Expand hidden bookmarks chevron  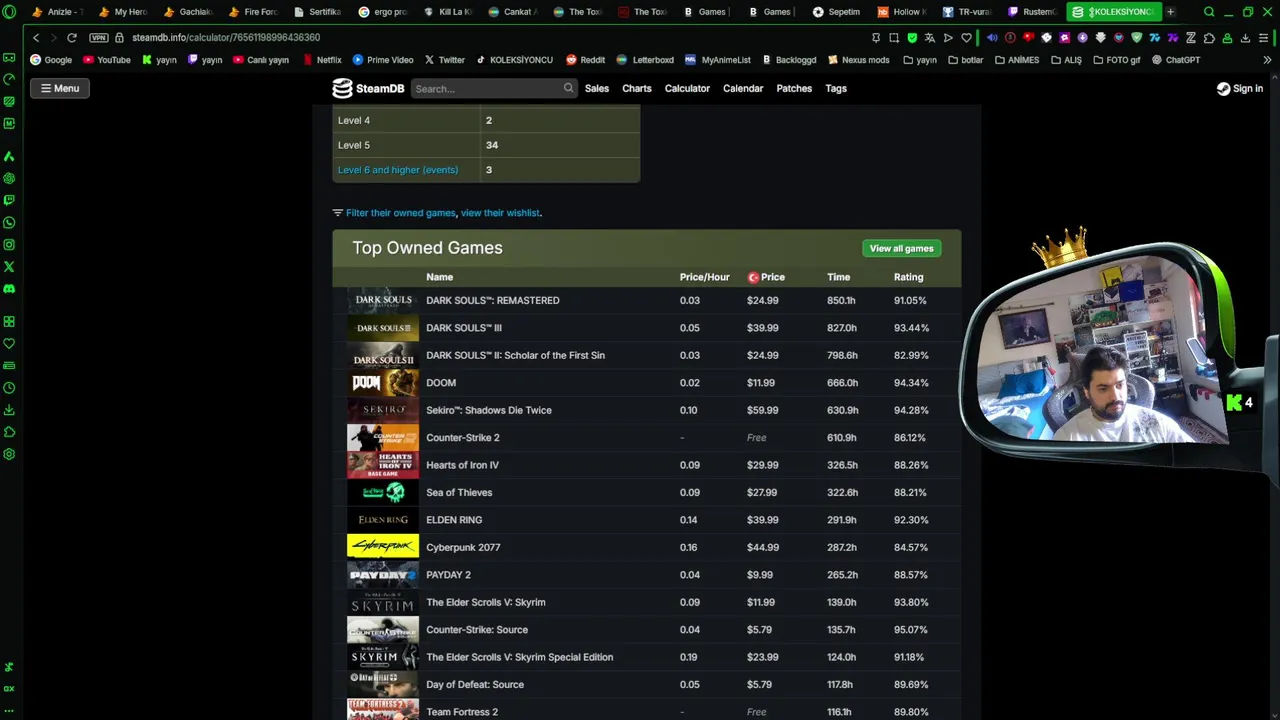pyautogui.click(x=1267, y=60)
